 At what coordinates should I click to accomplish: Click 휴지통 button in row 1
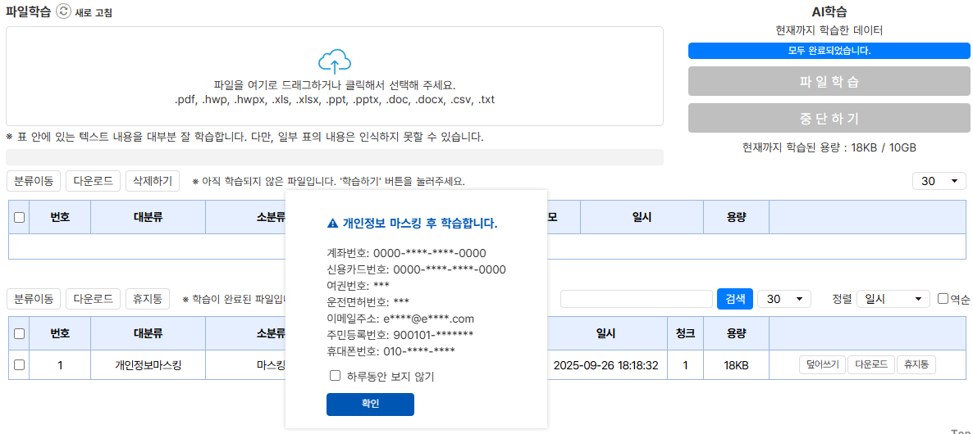(x=915, y=365)
